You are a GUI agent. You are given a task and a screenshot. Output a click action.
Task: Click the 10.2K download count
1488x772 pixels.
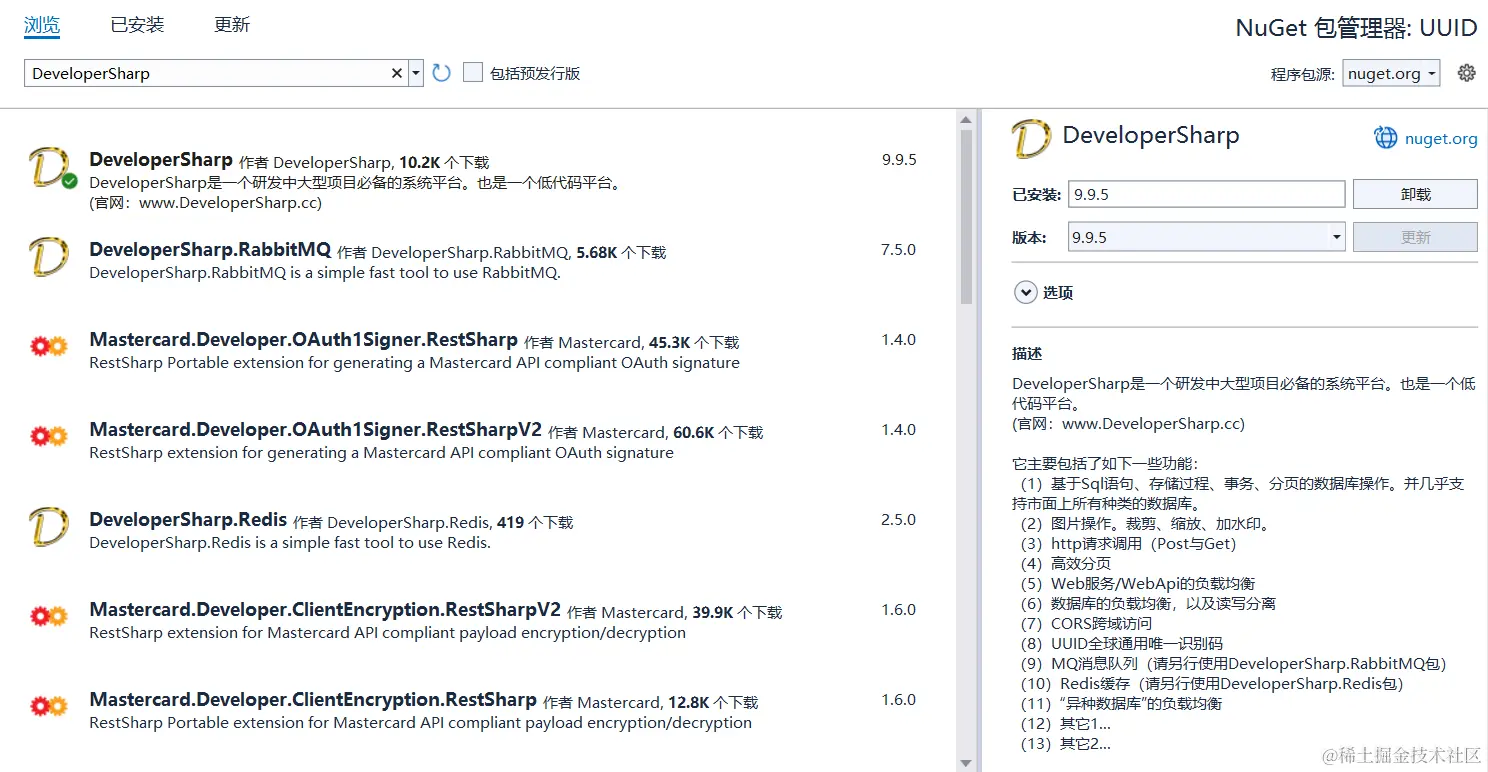[x=420, y=162]
